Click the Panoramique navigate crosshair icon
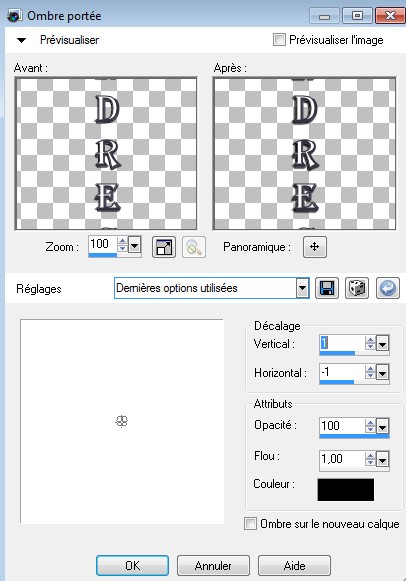406x581 pixels. (315, 247)
